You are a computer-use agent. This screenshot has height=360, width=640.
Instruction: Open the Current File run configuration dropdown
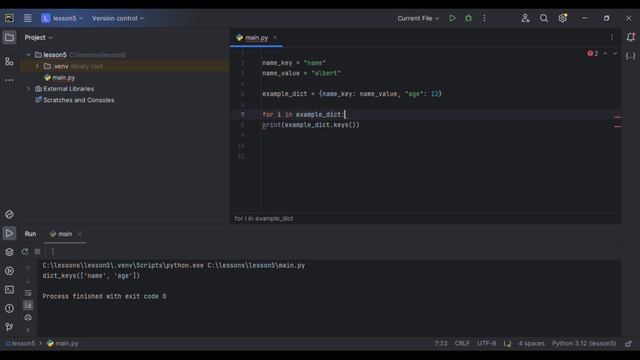coord(418,18)
